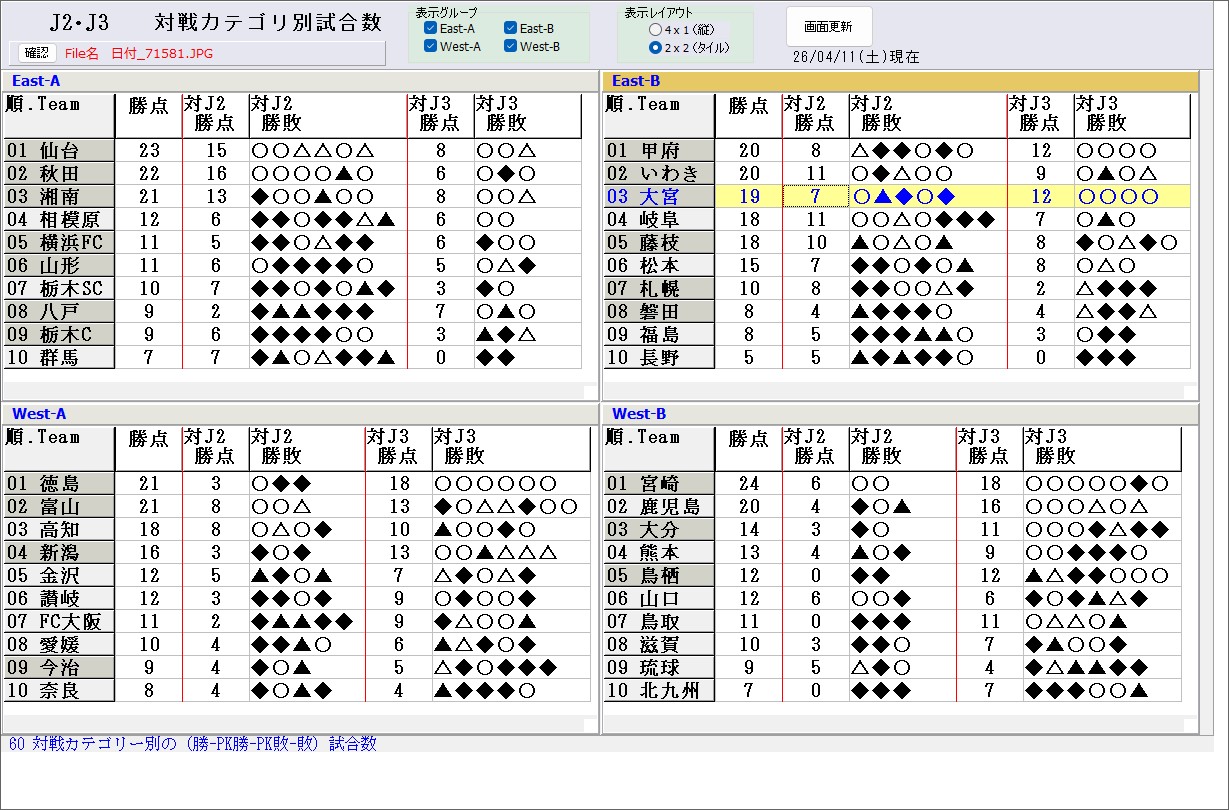
Task: Toggle the East-A checkbox
Action: [431, 29]
